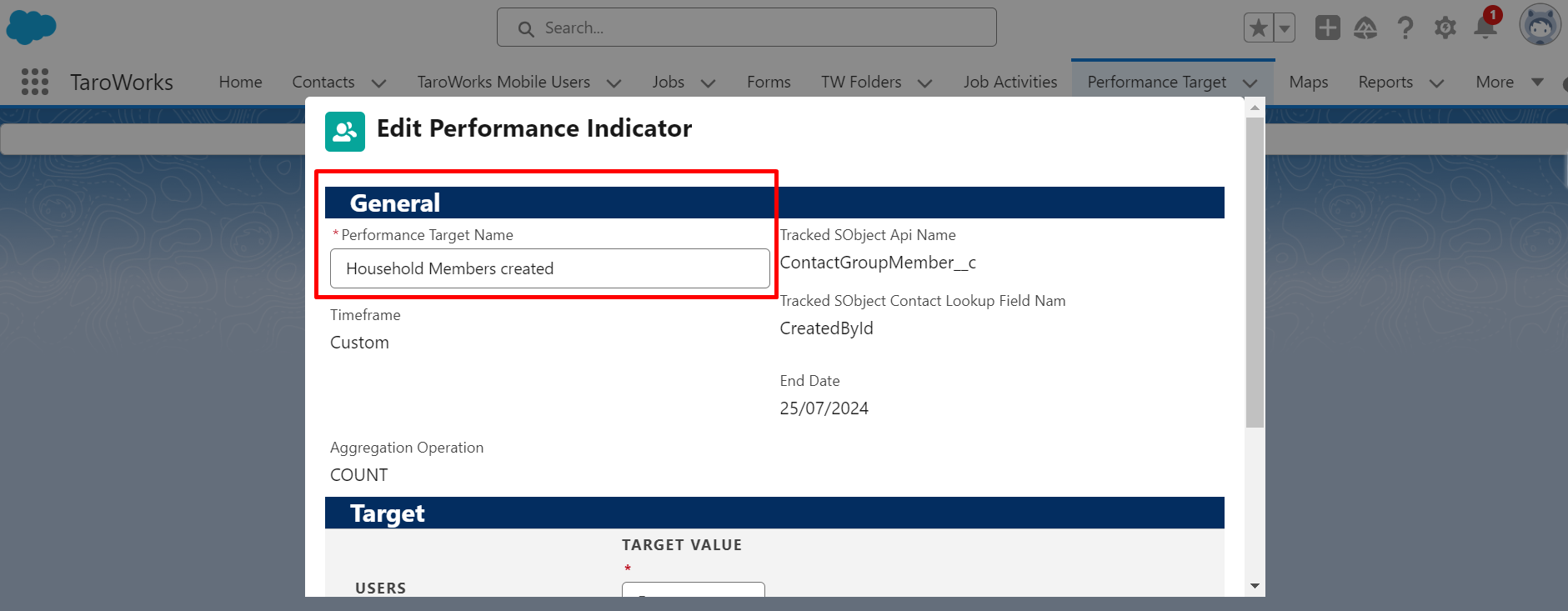Open the App Launcher grid icon
Screen dimensions: 1568x611
(x=35, y=82)
